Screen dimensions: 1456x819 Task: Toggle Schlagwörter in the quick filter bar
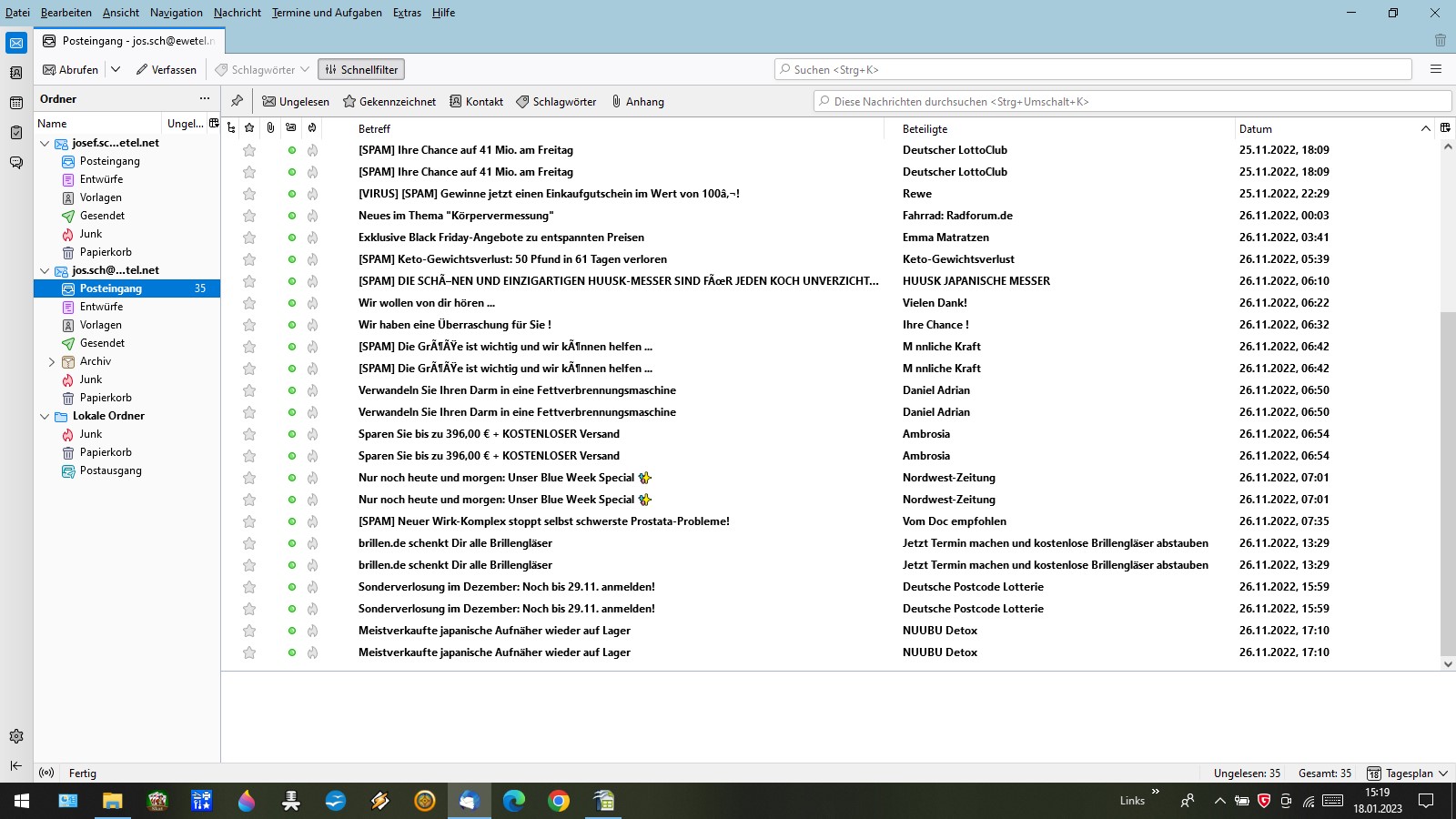(x=556, y=102)
